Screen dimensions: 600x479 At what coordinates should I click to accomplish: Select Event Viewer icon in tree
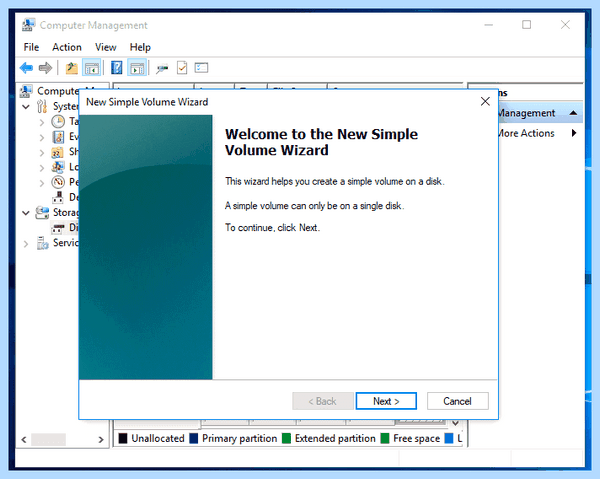[58, 137]
